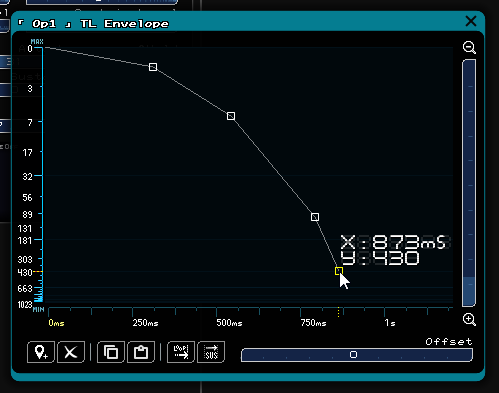The width and height of the screenshot is (499, 393).
Task: Click the 663 level axis label
Action: [25, 288]
